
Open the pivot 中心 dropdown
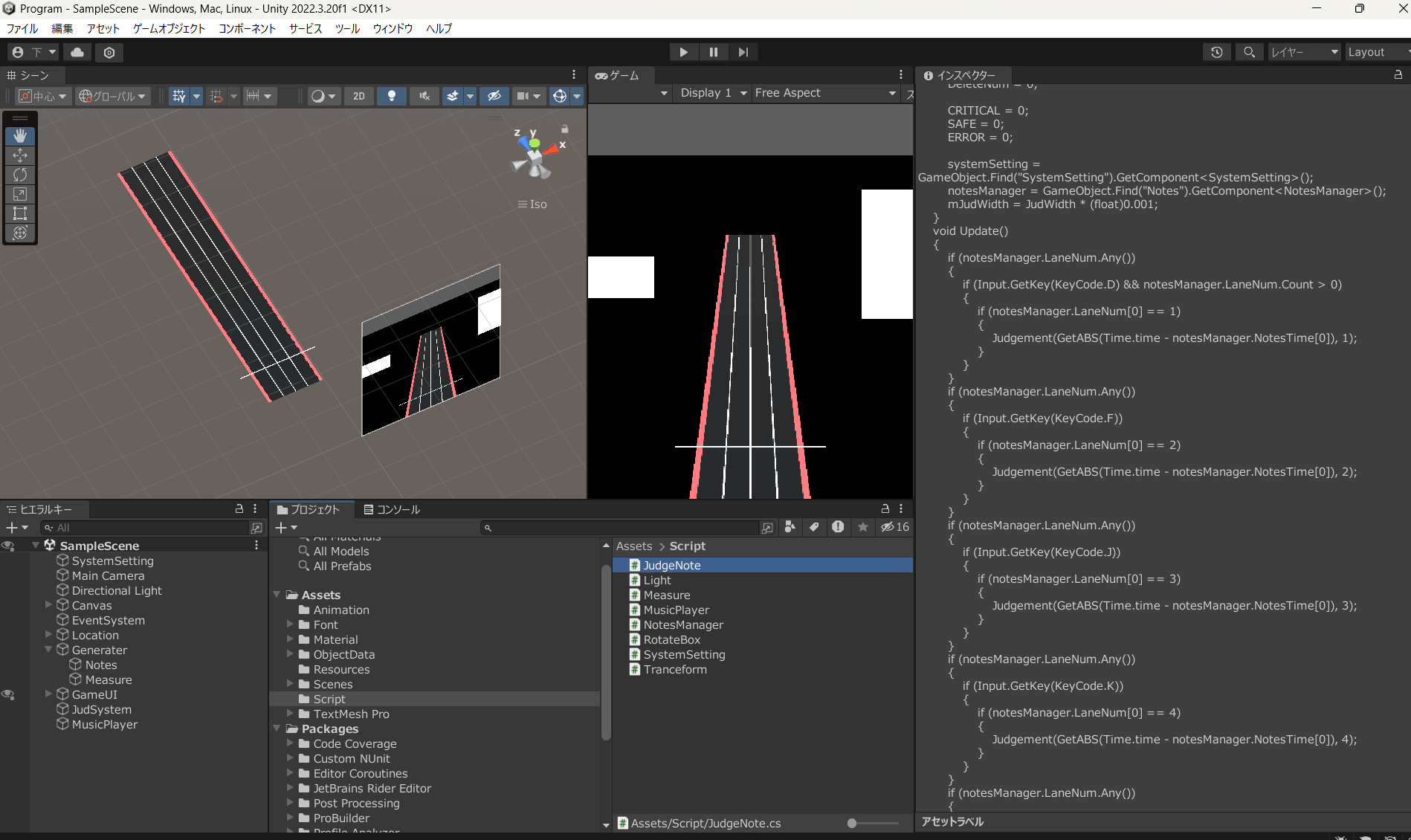pos(43,96)
